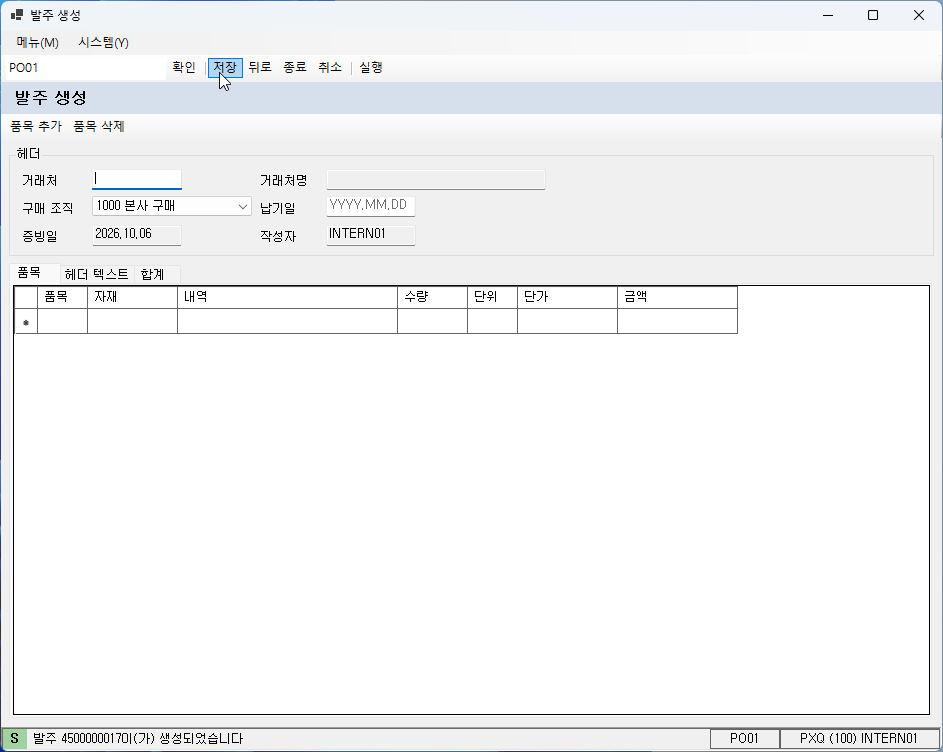Screen dimensions: 943x752
Task: Click the 내역 column header
Action: [x=287, y=297]
